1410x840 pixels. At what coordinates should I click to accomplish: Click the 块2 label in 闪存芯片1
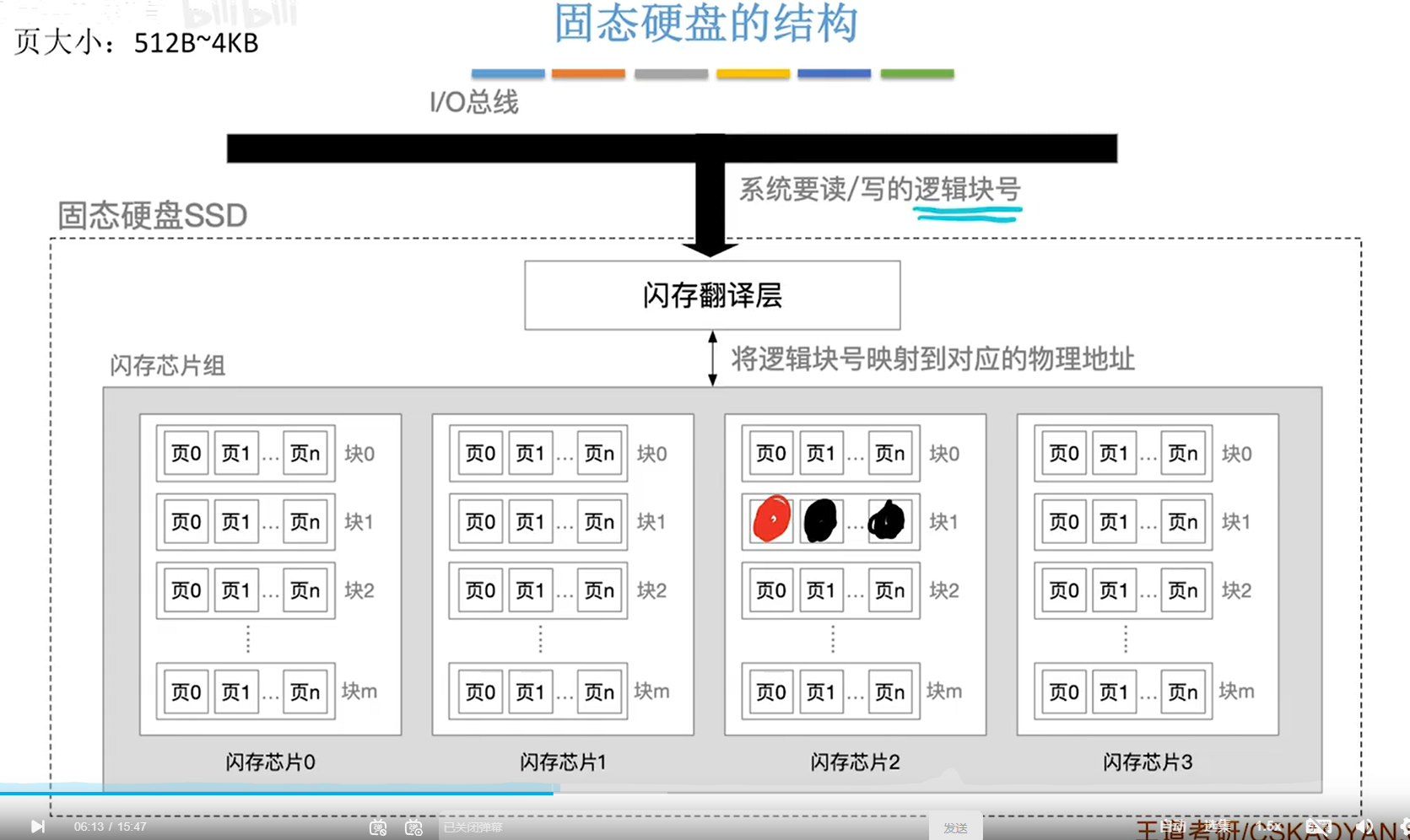(651, 590)
